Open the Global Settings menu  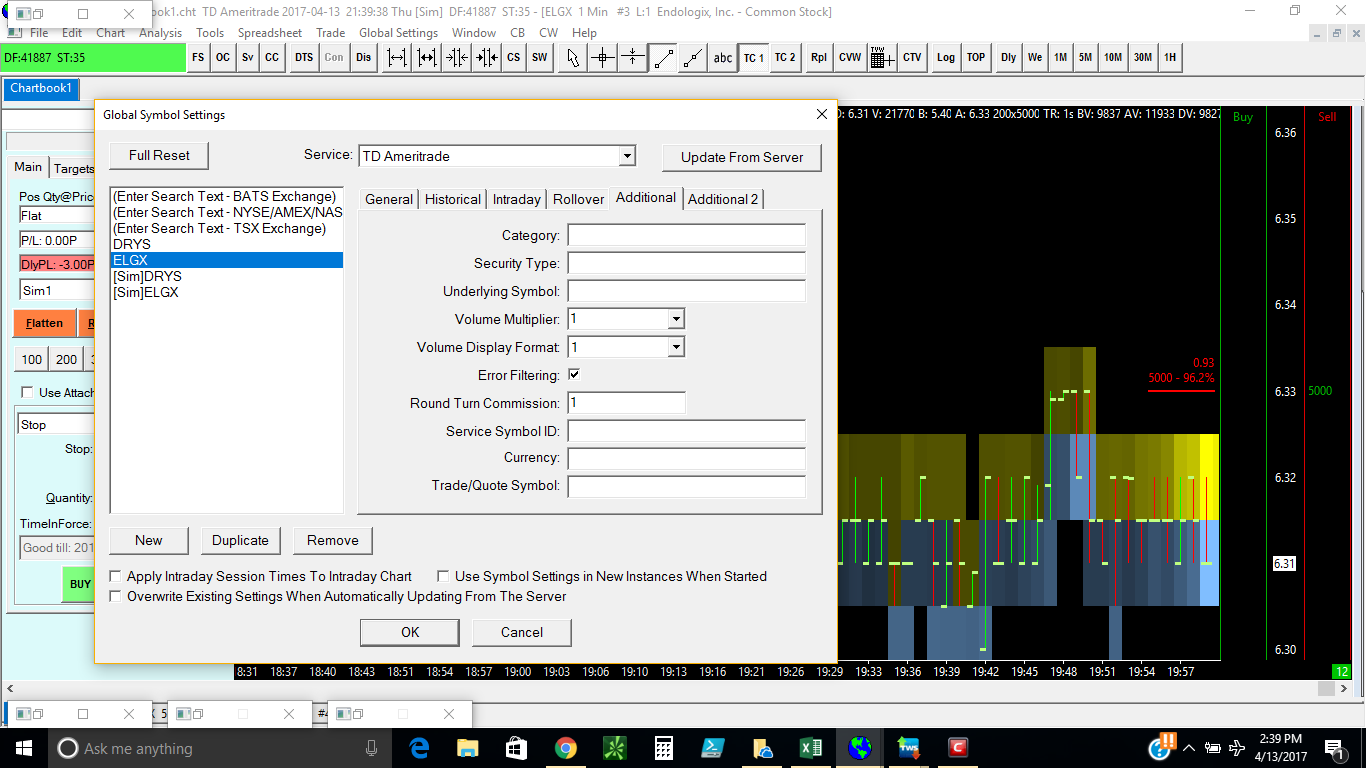click(x=398, y=33)
